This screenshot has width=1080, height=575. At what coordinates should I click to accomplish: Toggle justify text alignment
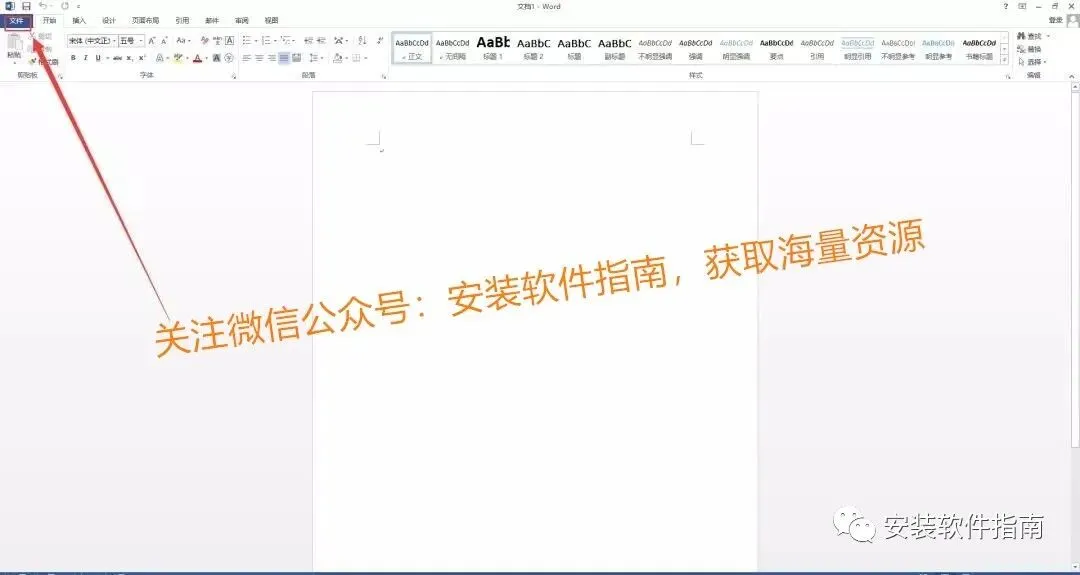pyautogui.click(x=284, y=59)
